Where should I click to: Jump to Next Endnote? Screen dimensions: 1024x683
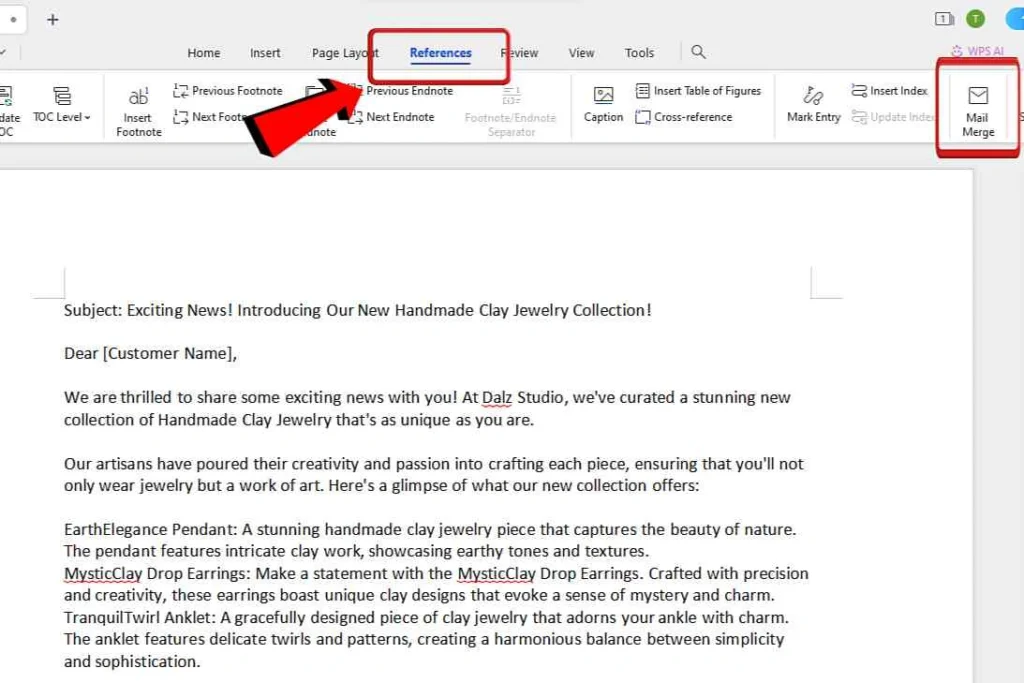(391, 117)
